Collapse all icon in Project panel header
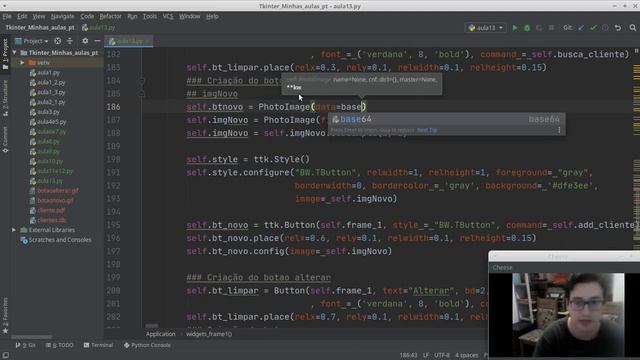 tap(70, 41)
